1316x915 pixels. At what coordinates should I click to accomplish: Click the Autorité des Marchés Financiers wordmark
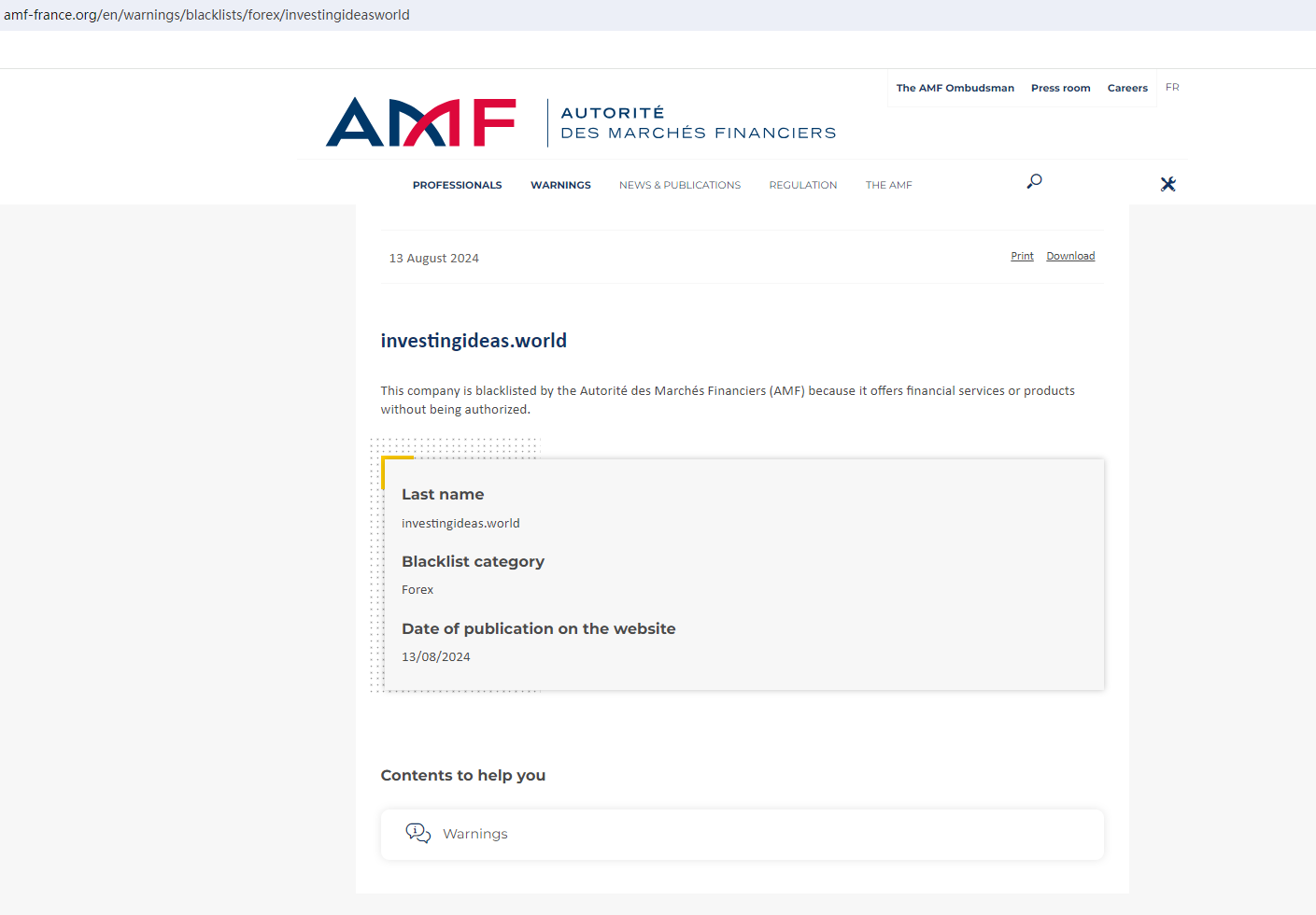click(699, 123)
